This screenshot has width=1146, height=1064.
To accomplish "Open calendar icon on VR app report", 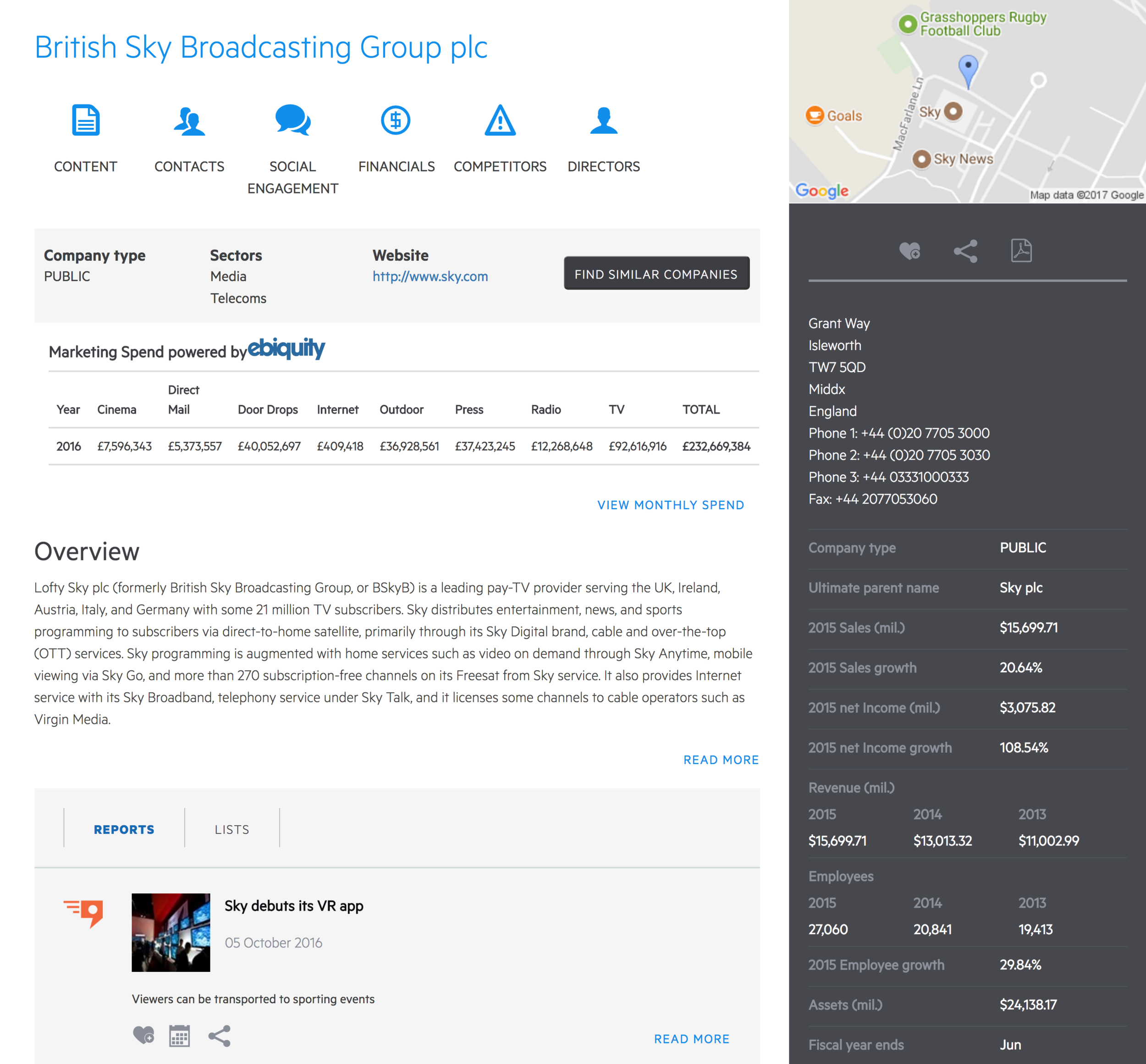I will coord(180,1035).
